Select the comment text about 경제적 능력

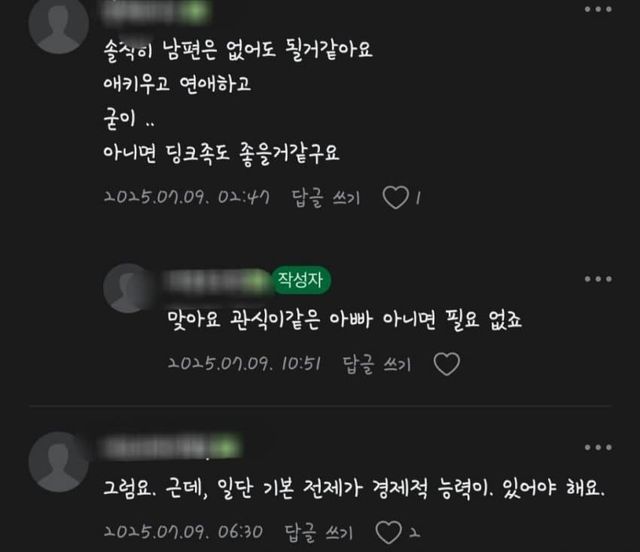pos(353,488)
